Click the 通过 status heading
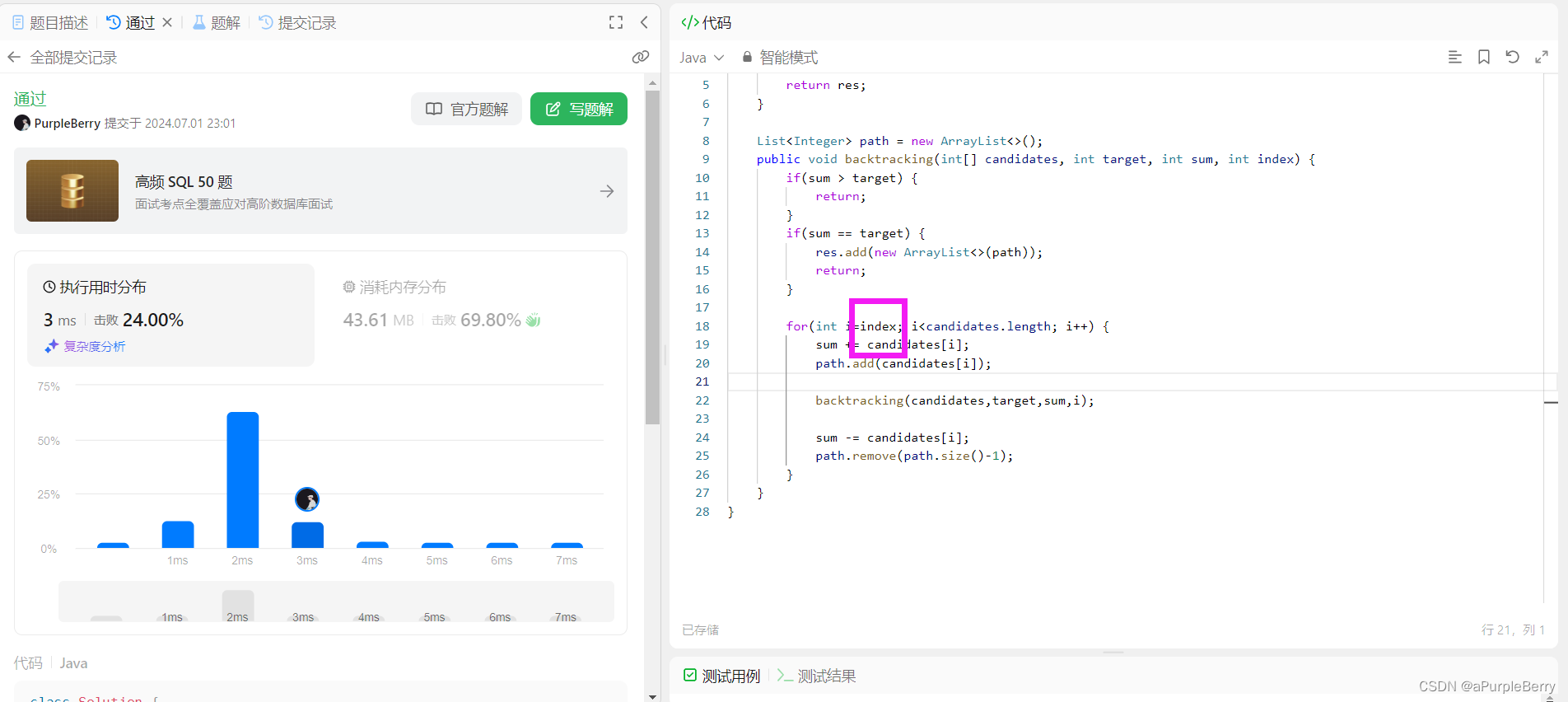 coord(30,99)
